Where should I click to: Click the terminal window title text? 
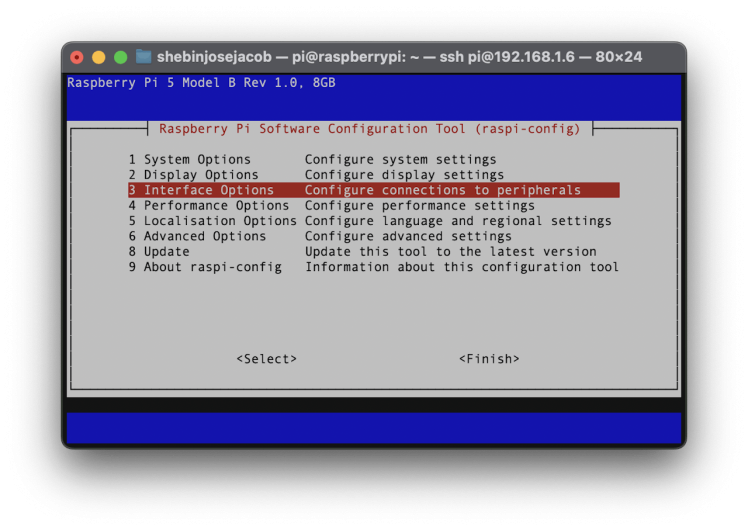399,57
